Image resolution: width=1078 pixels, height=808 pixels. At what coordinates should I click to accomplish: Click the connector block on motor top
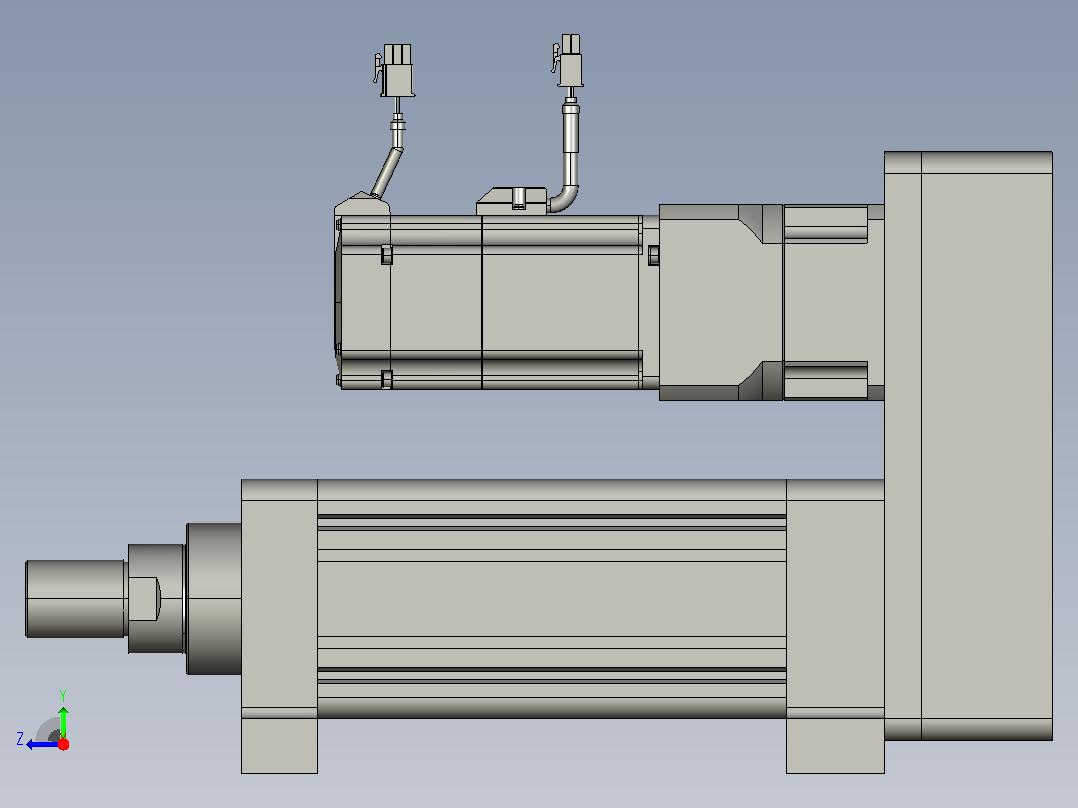pyautogui.click(x=512, y=201)
